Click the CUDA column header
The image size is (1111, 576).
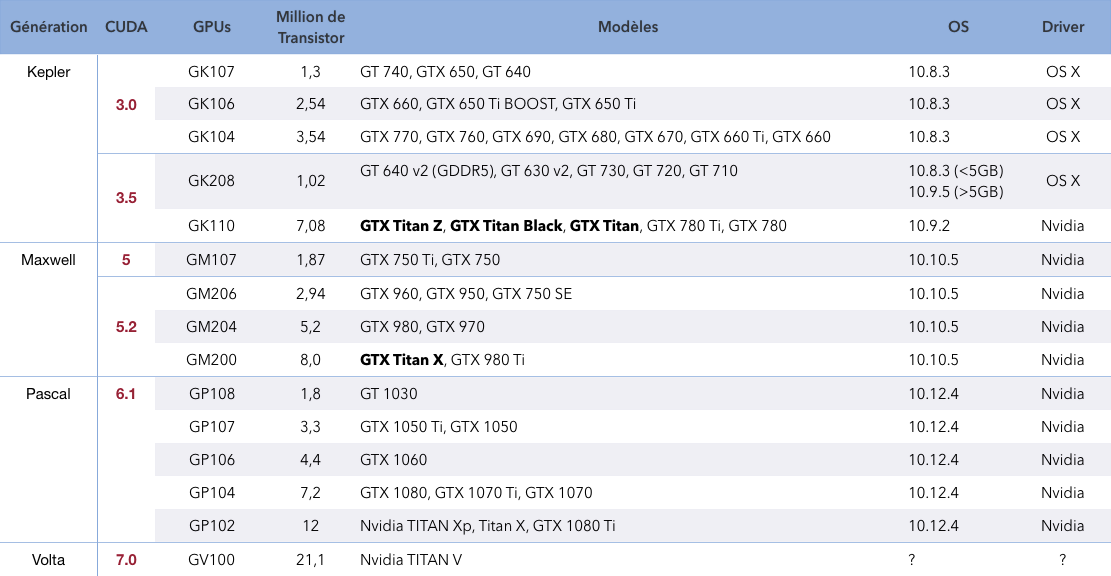click(x=126, y=27)
